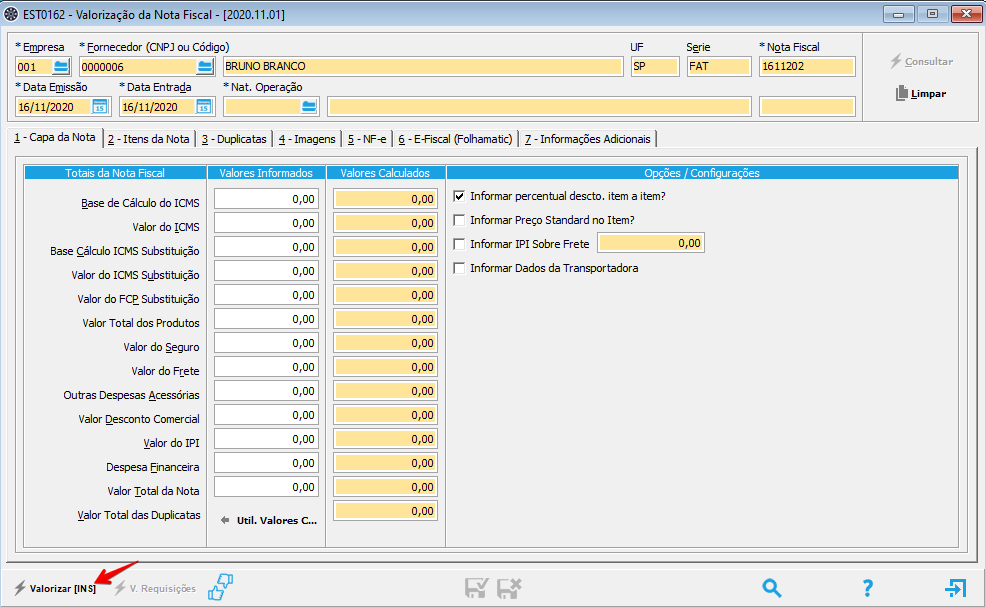Enable Informar Preço Standard no Item checkbox
Screen dimensions: 986x608
[x=460, y=220]
